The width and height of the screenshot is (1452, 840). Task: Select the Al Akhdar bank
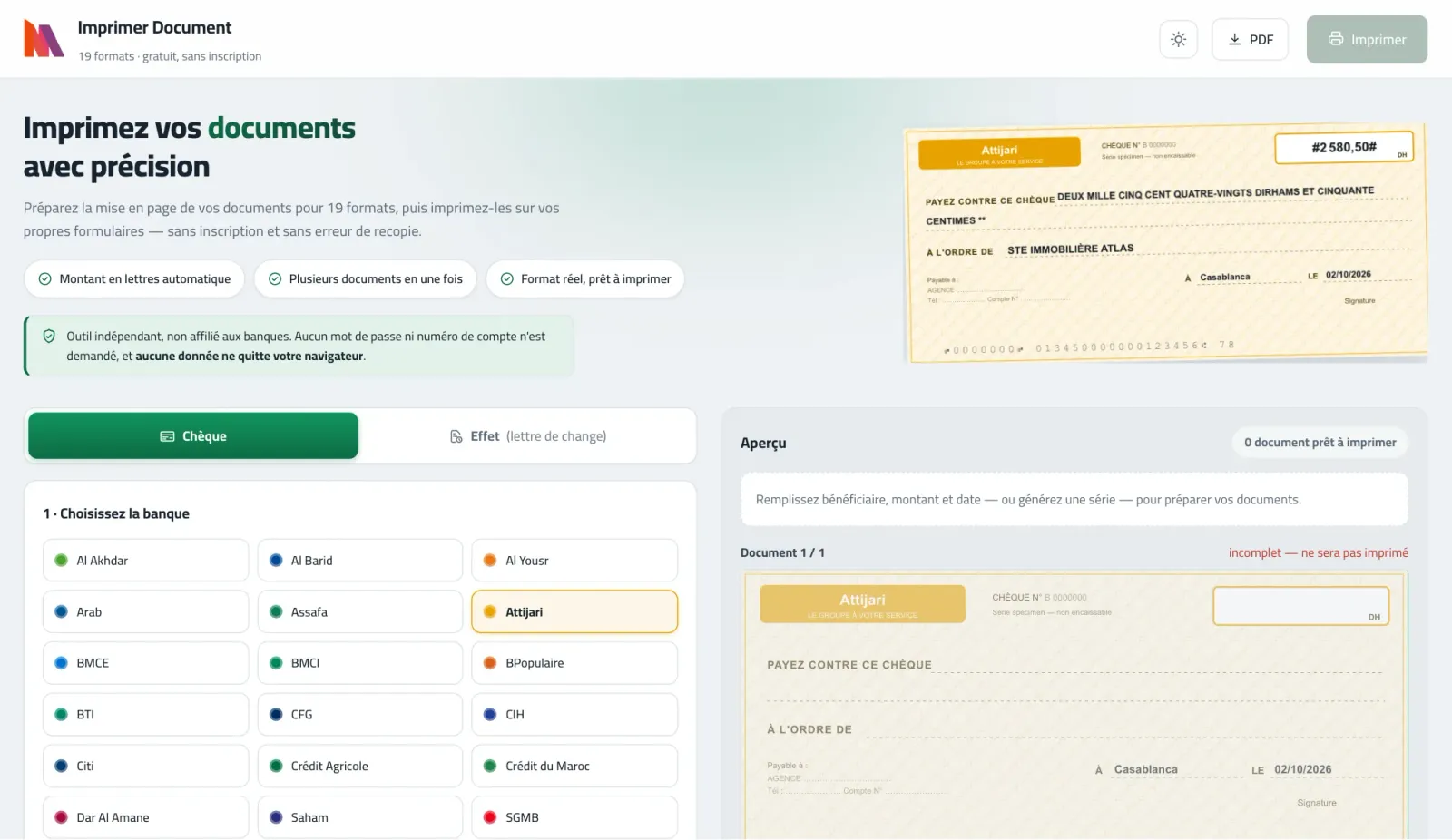(145, 561)
